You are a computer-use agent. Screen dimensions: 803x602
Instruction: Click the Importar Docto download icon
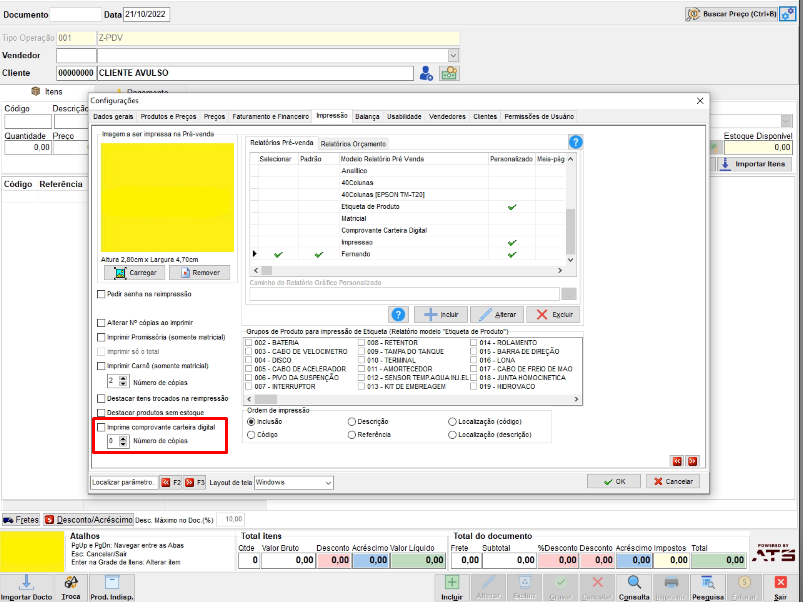click(x=26, y=583)
